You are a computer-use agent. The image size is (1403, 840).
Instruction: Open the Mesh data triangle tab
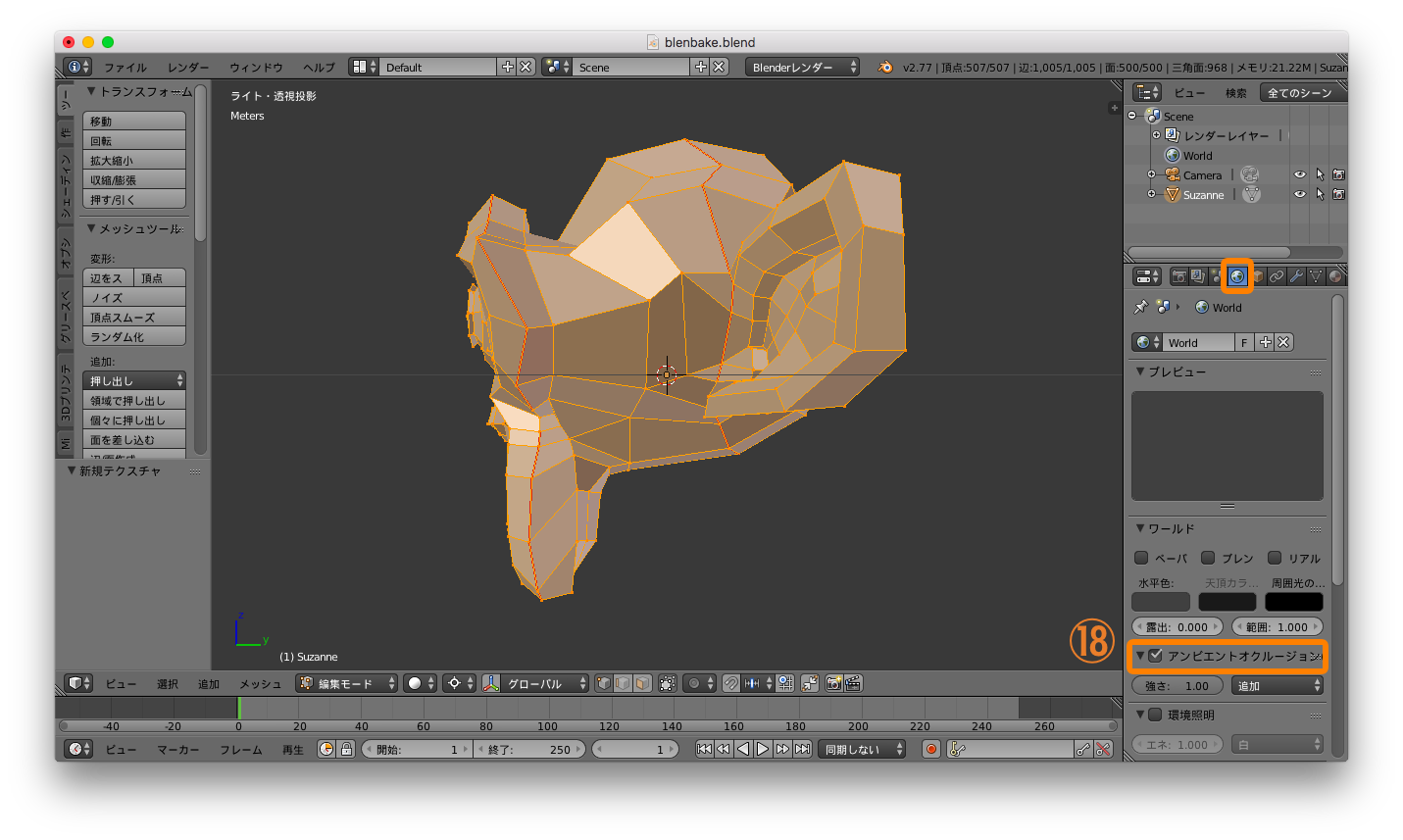point(1316,276)
